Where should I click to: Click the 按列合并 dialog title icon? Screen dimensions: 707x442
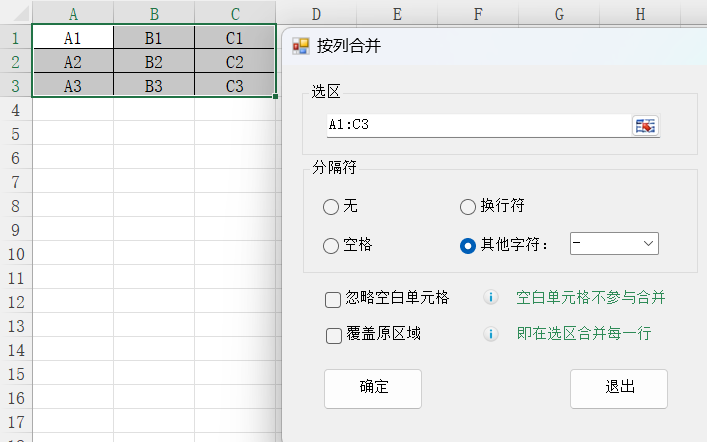click(300, 46)
